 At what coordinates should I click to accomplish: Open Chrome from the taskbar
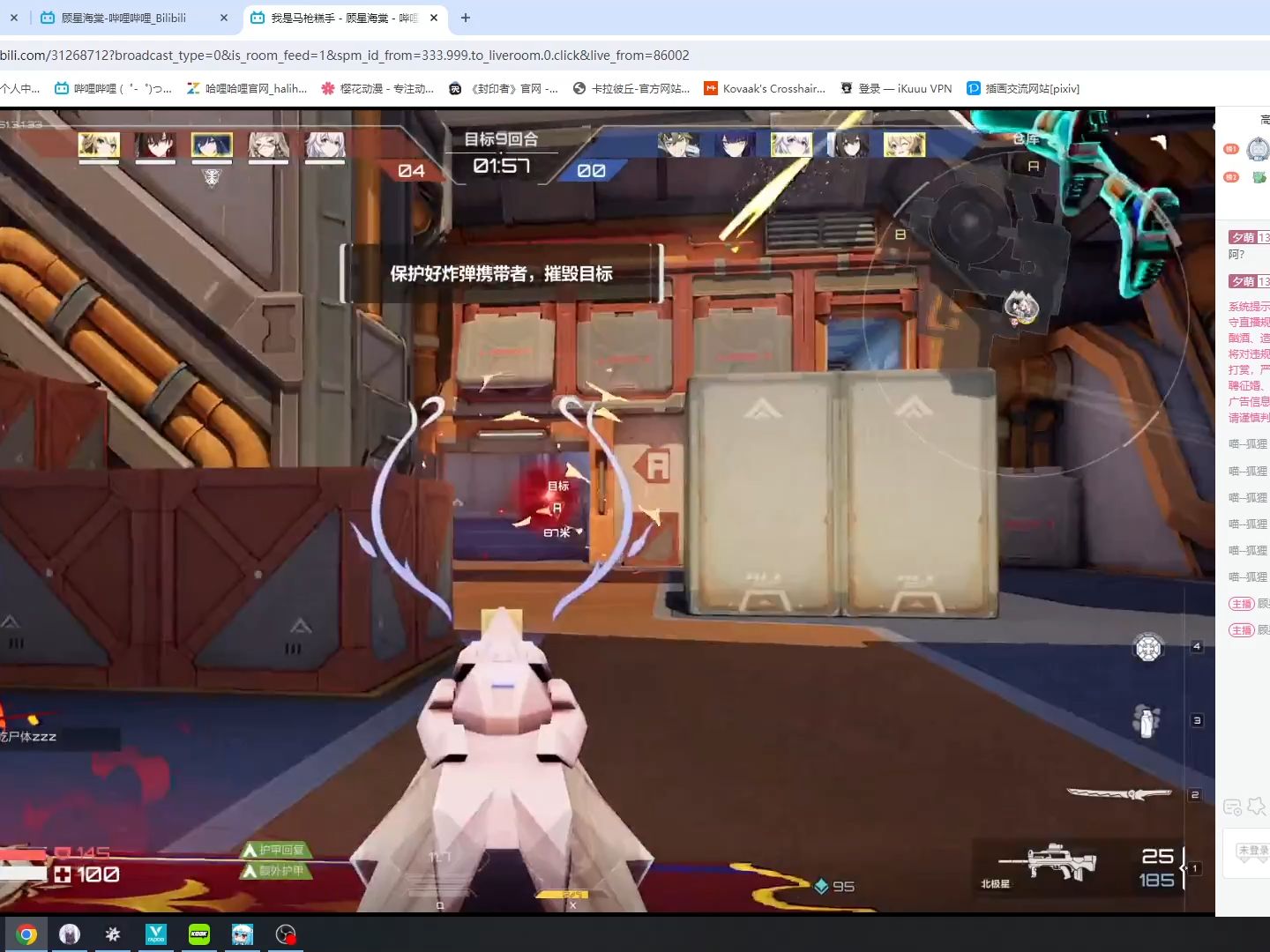(x=26, y=934)
